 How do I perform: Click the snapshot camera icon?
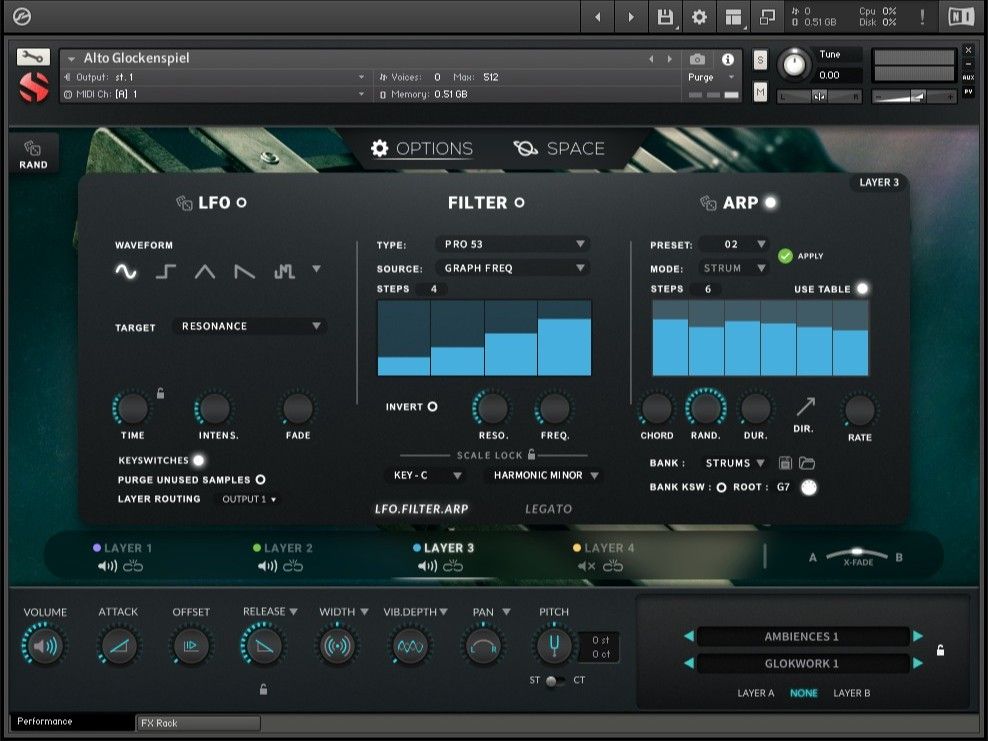697,58
